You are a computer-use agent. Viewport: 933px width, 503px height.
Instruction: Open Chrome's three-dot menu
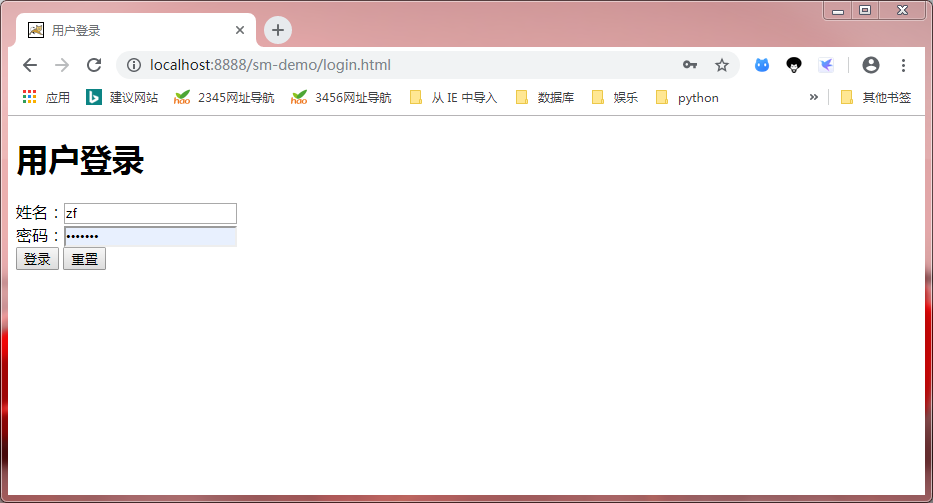point(903,65)
